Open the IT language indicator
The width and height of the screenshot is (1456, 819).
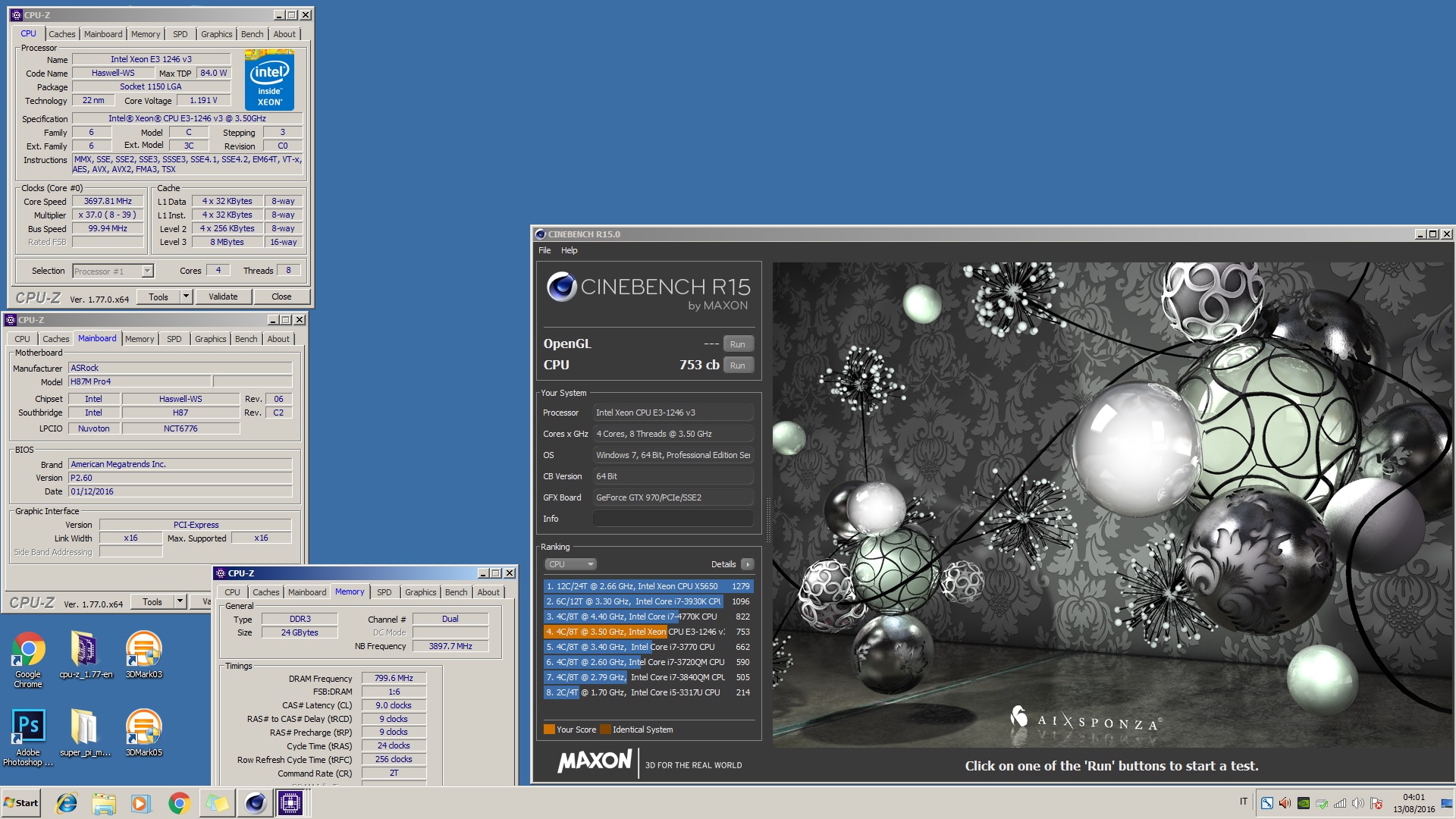pos(1244,802)
